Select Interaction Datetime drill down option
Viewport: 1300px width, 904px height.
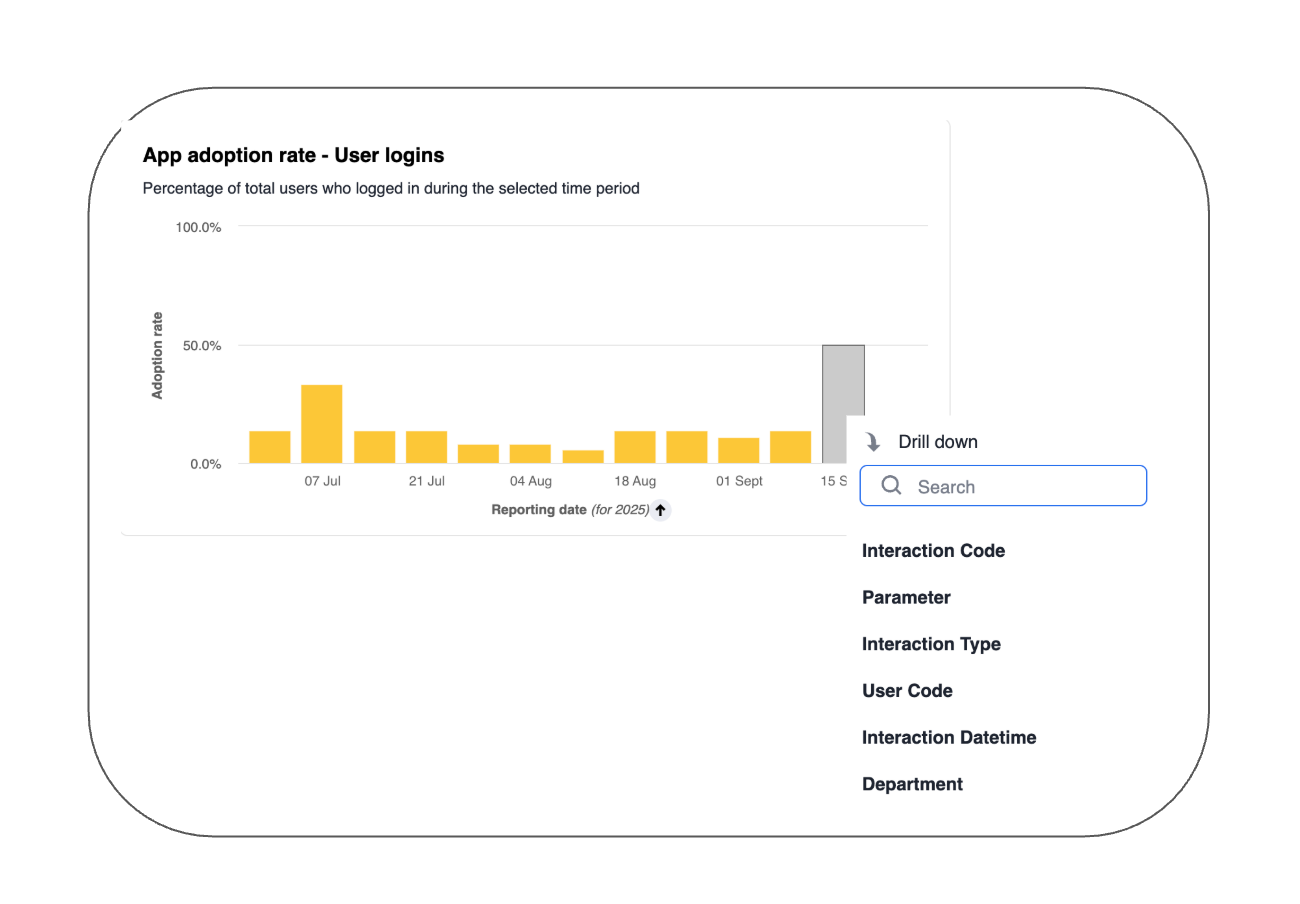click(948, 737)
